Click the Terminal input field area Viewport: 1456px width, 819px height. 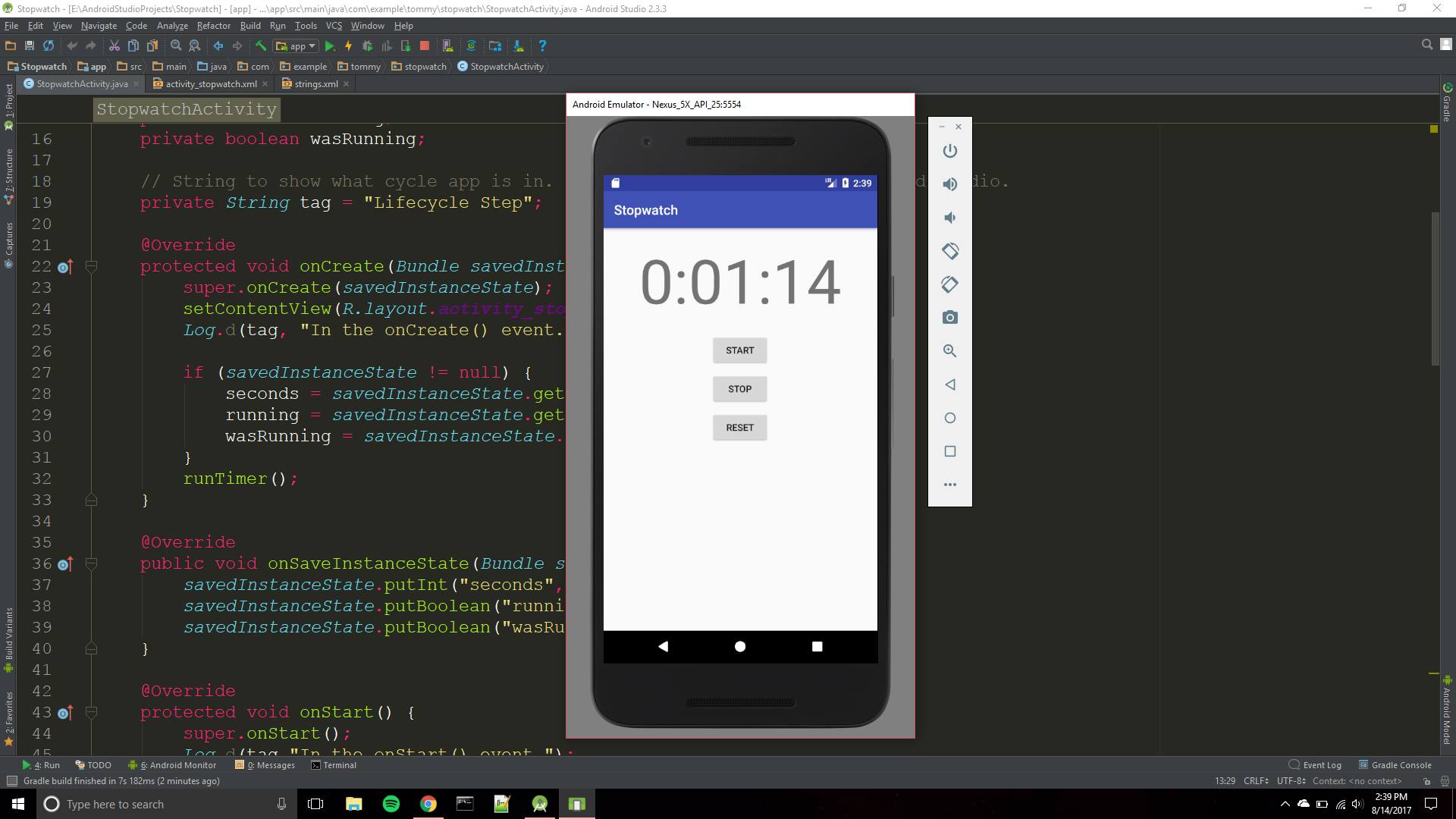pos(340,764)
